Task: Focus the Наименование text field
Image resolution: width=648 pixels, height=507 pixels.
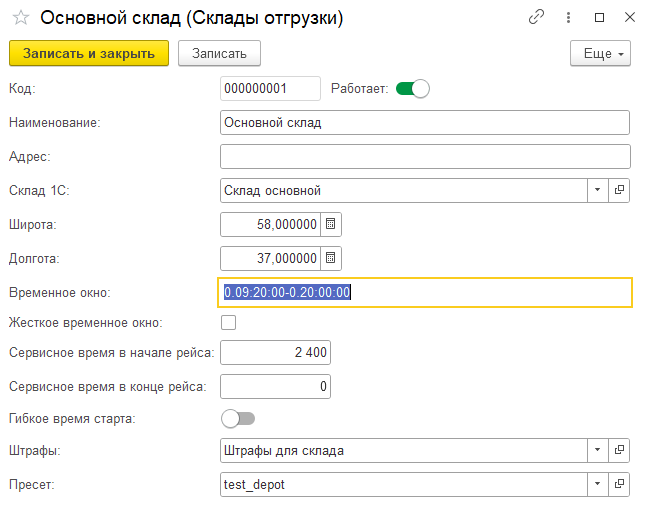Action: pyautogui.click(x=424, y=123)
